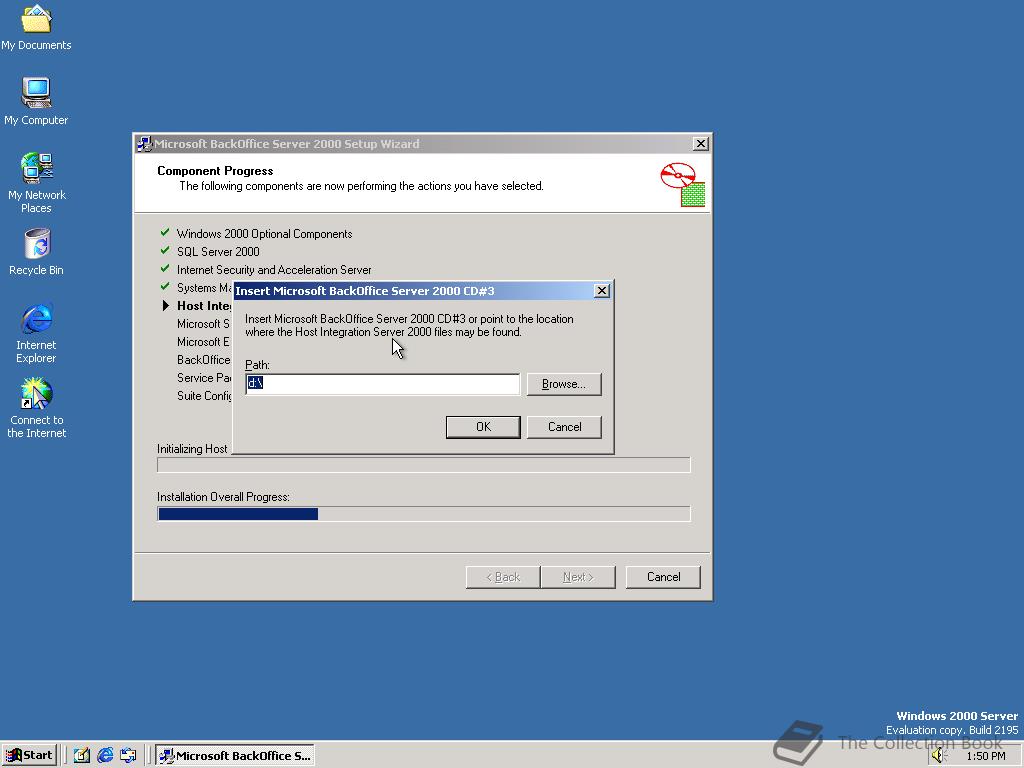Open the Connect to the Internet shortcut

pyautogui.click(x=37, y=408)
